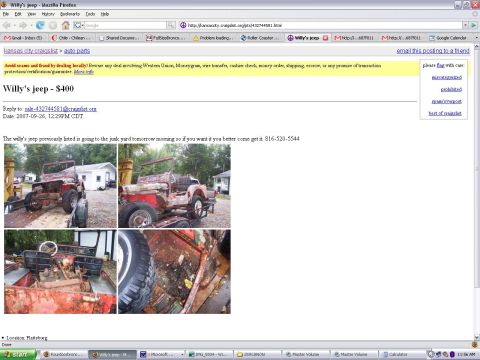Open the 'More info' link in warning

84,71
